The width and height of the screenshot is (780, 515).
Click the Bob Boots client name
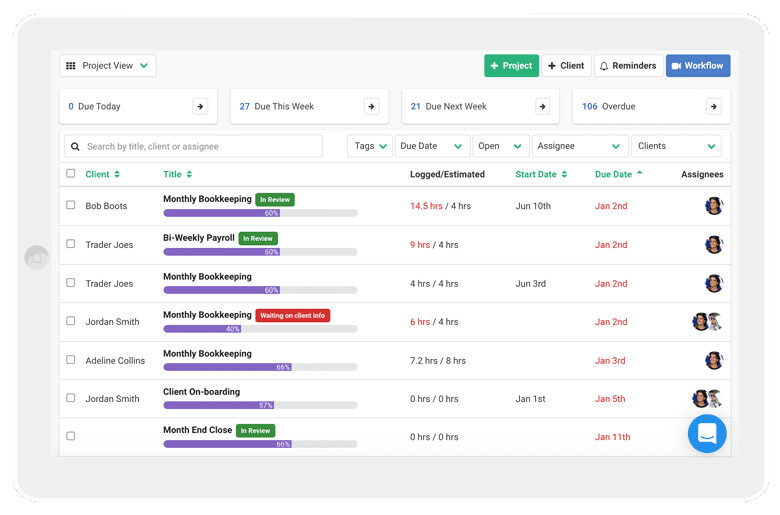coord(106,206)
